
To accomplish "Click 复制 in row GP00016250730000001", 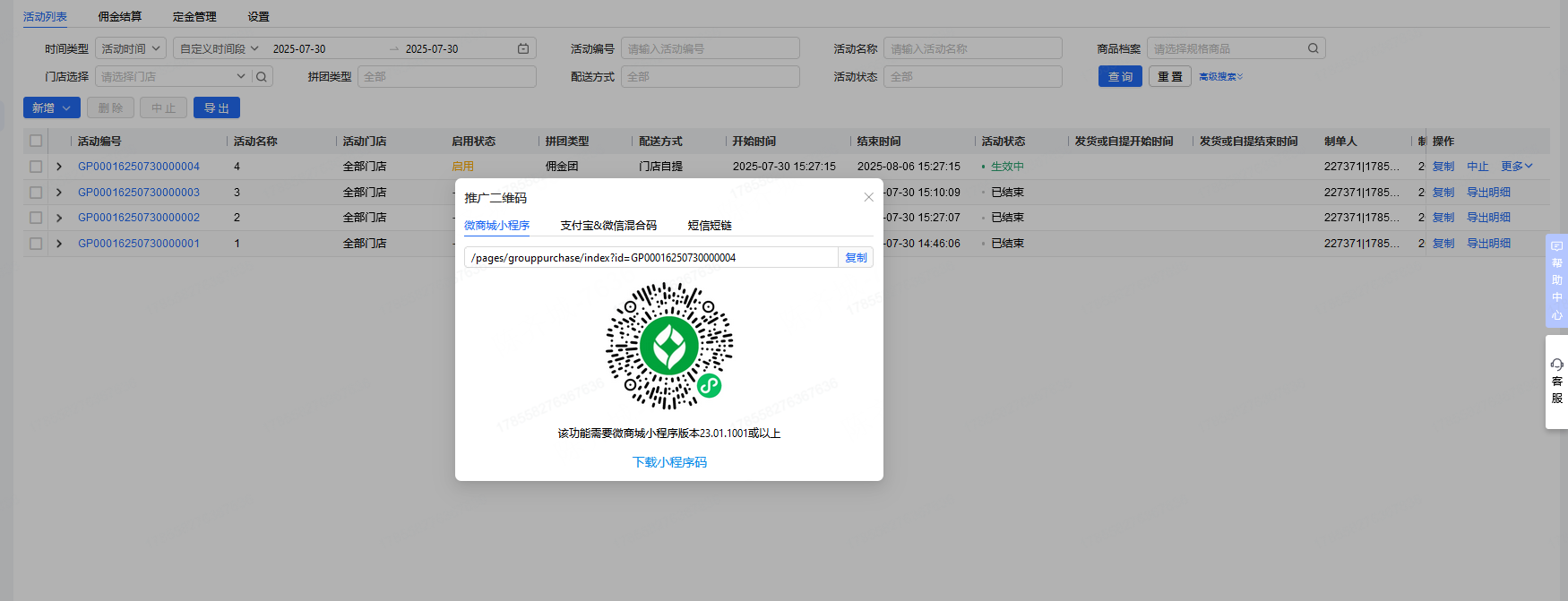I will [1443, 244].
